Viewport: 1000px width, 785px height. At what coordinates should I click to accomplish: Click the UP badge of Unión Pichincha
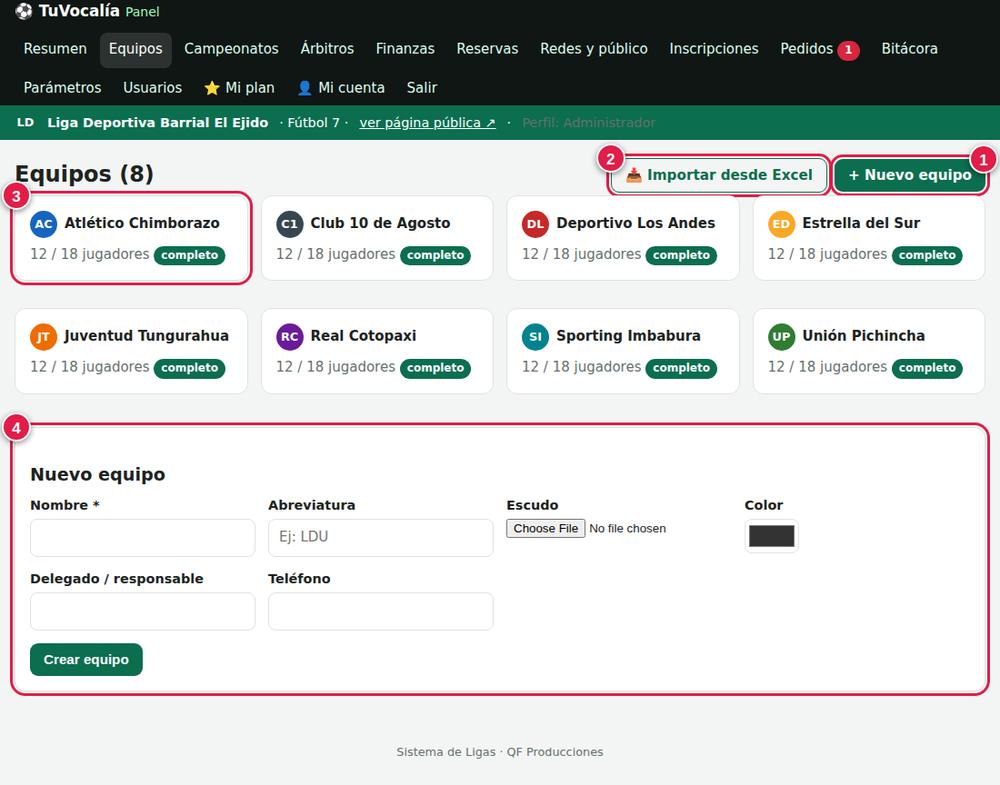pyautogui.click(x=781, y=337)
